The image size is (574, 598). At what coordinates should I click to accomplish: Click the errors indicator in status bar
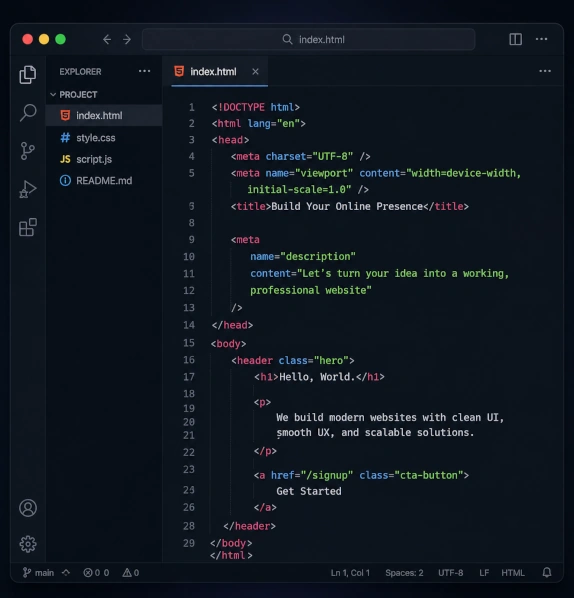pos(96,573)
